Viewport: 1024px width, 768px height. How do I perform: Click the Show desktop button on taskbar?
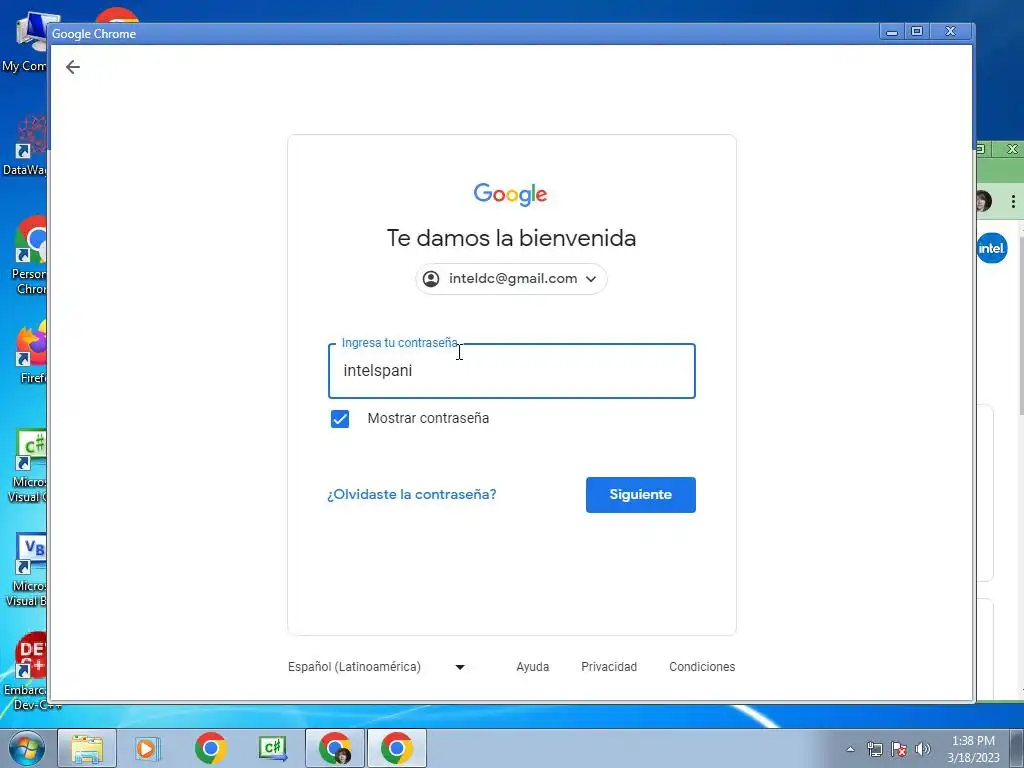click(x=1017, y=748)
